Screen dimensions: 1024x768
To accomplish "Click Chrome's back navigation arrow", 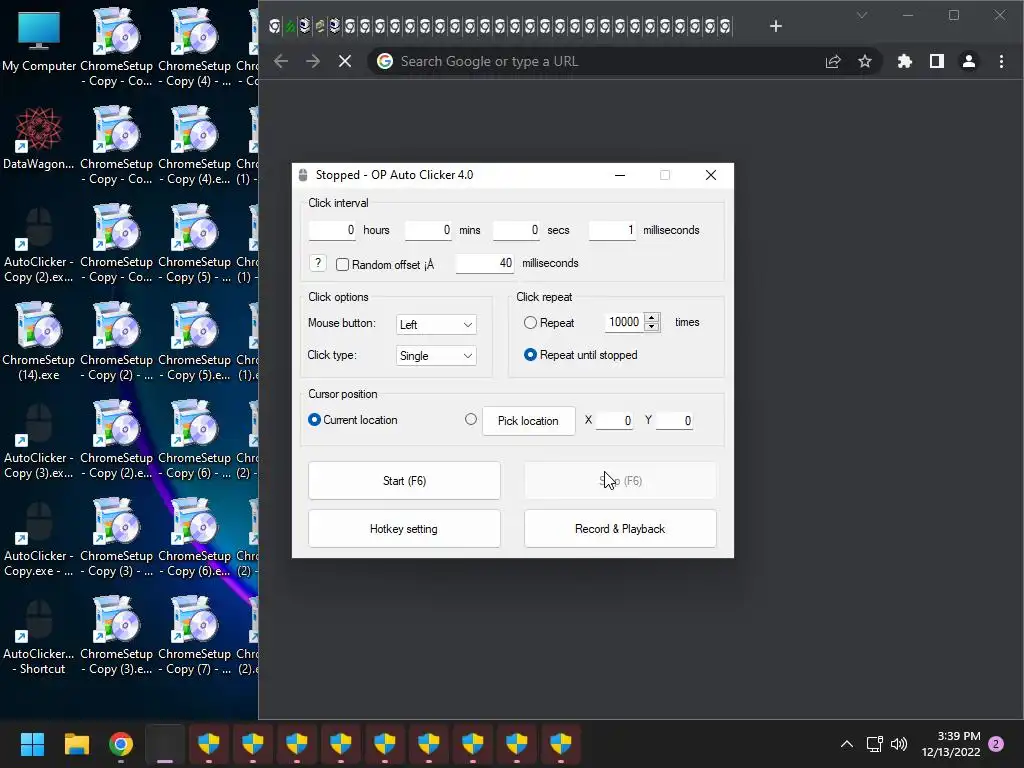I will (281, 61).
